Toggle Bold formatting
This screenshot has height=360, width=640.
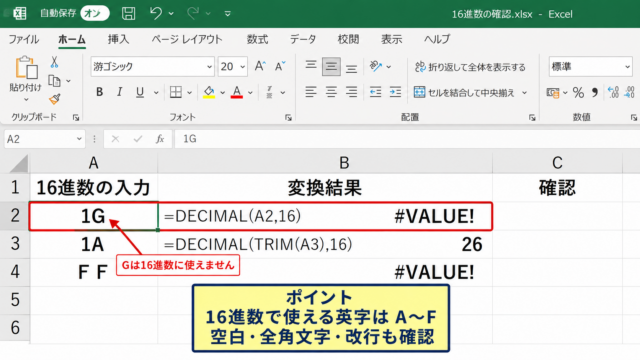click(x=99, y=92)
